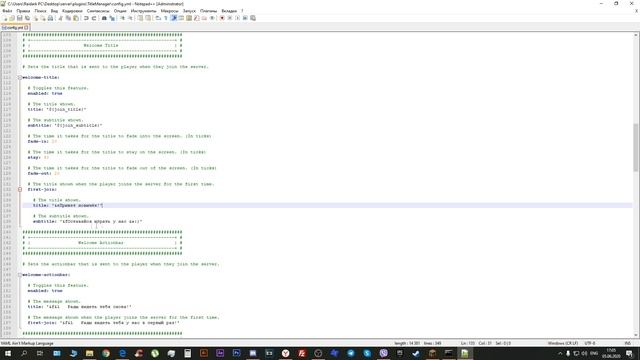The image size is (640, 360).
Task: Show hidden tray icons chevron
Action: (560, 353)
